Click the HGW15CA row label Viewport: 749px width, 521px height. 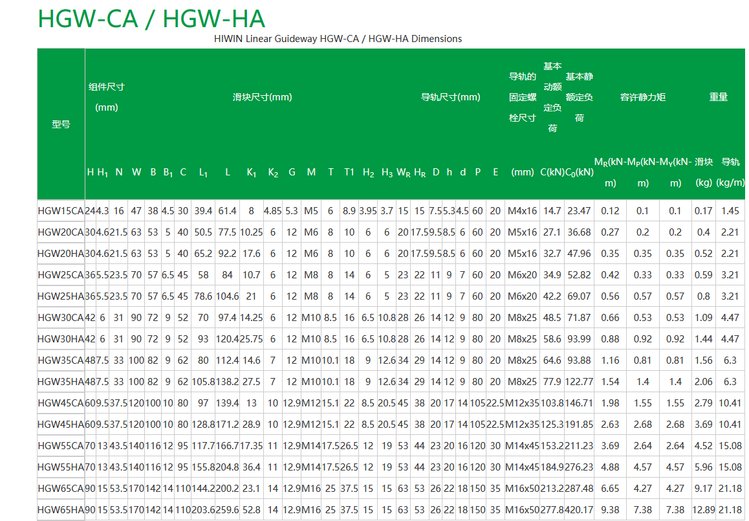click(x=60, y=211)
